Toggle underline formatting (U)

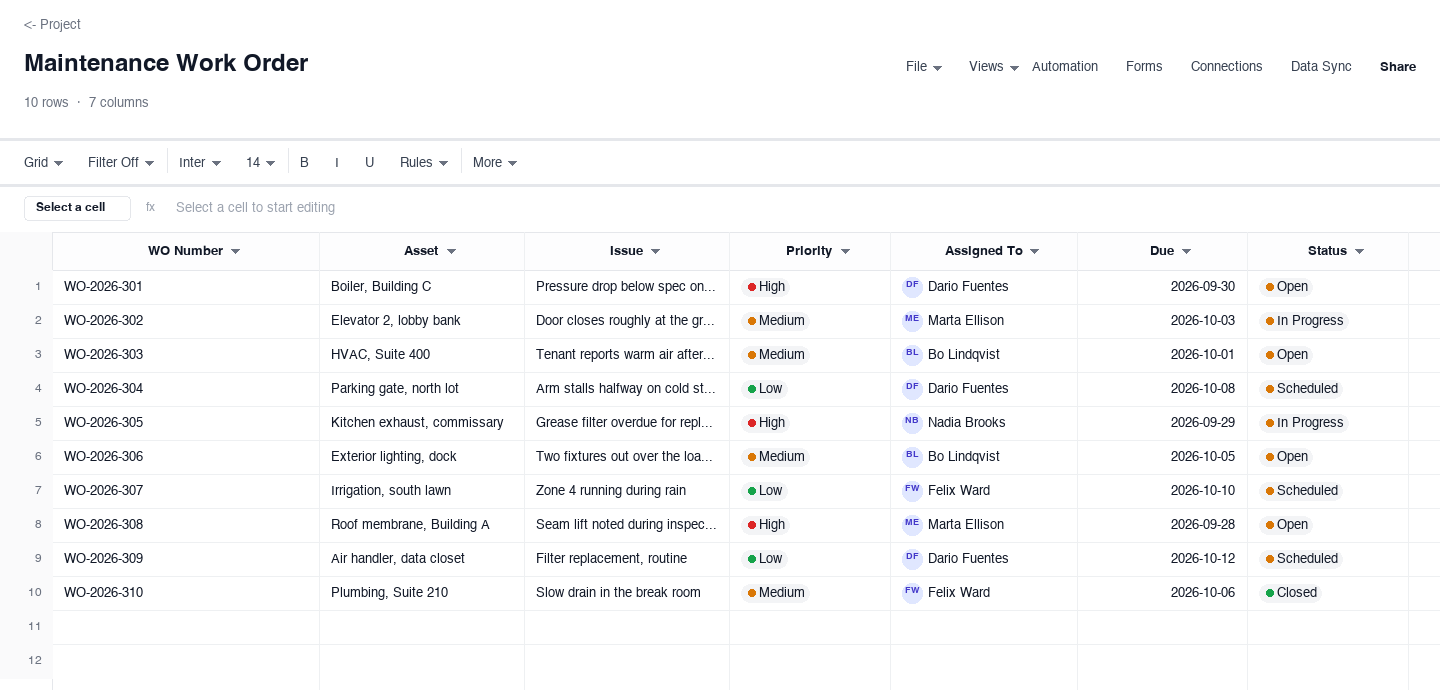[369, 162]
